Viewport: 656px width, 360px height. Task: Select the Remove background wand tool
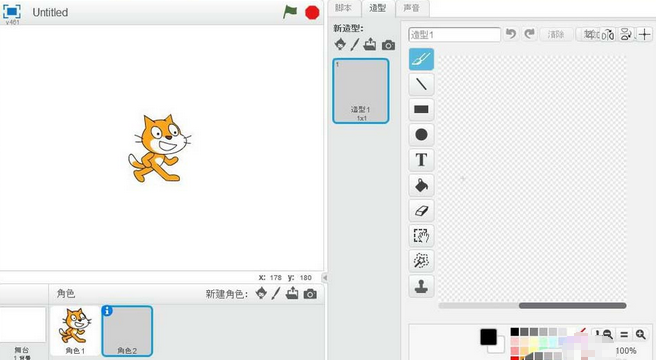tap(421, 260)
